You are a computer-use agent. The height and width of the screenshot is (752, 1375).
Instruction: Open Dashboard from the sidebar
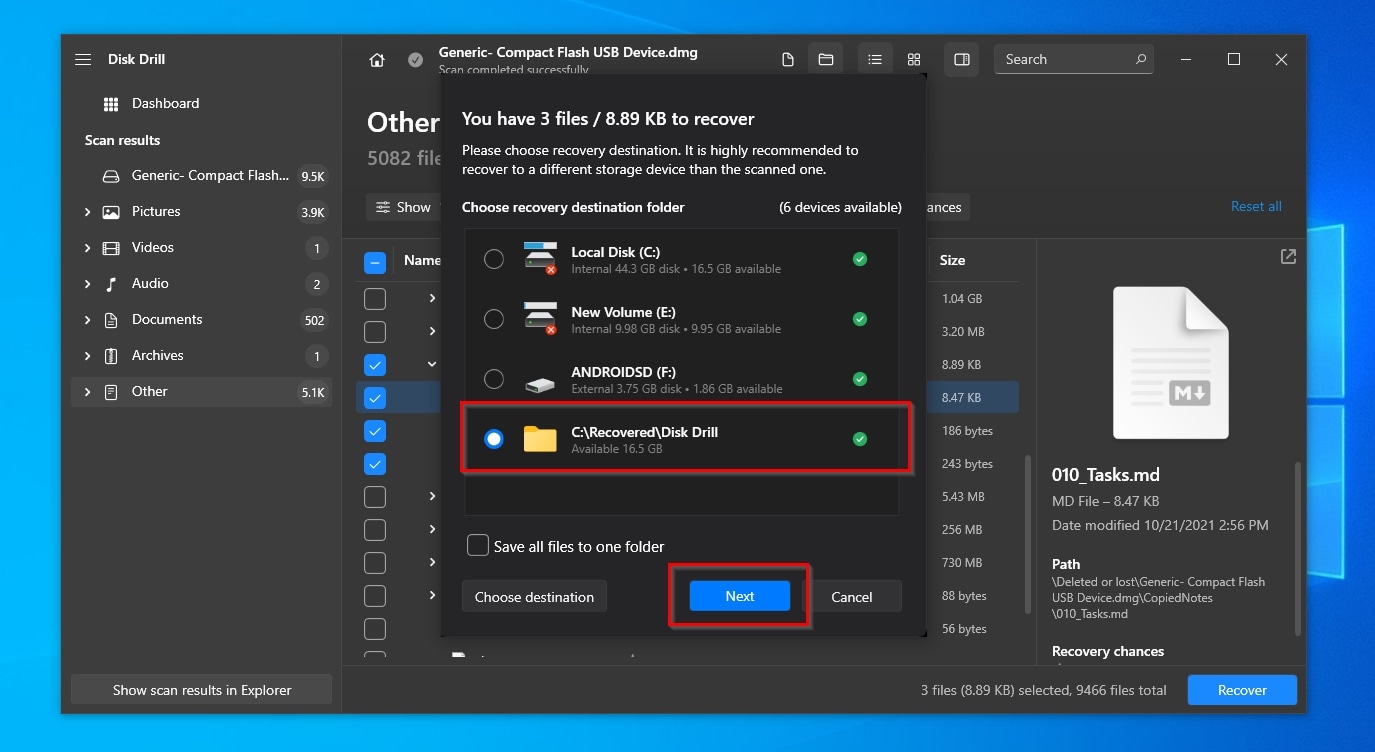click(x=201, y=103)
